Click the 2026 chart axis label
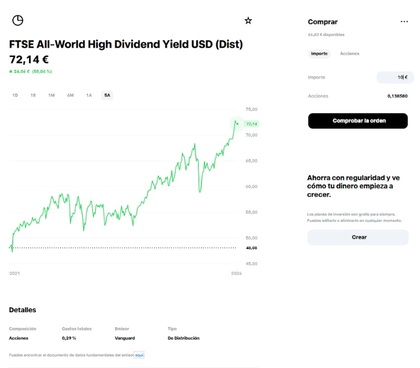The width and height of the screenshot is (420, 368). click(x=236, y=273)
